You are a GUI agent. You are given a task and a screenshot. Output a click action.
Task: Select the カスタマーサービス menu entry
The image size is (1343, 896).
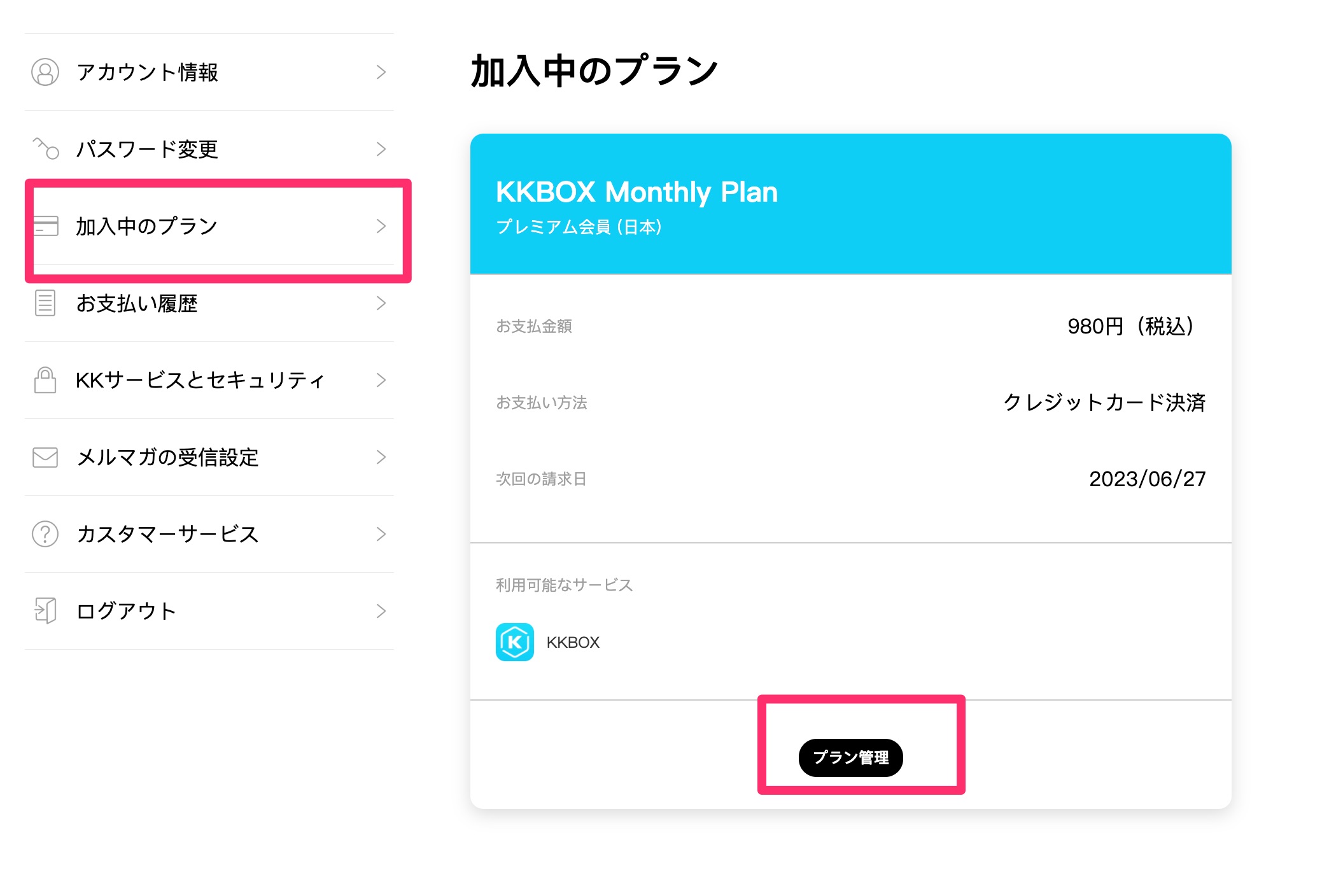click(167, 534)
